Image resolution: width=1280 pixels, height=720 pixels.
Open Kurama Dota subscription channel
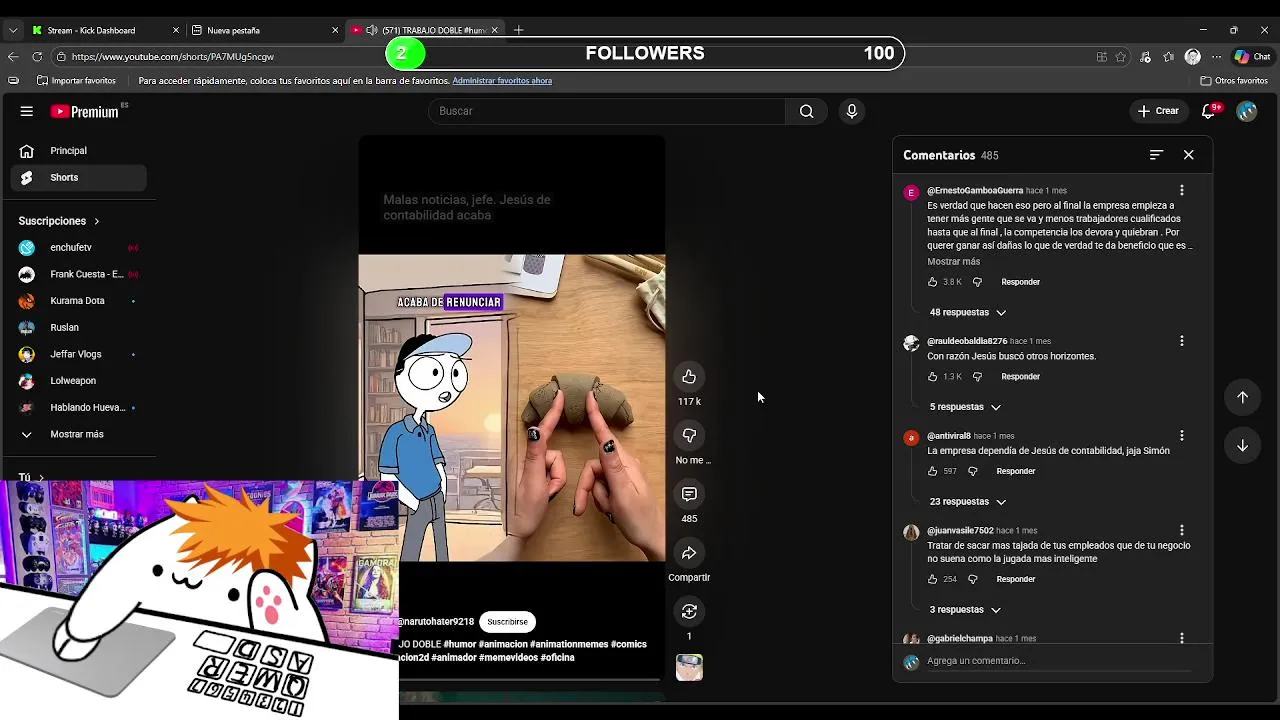pyautogui.click(x=78, y=301)
